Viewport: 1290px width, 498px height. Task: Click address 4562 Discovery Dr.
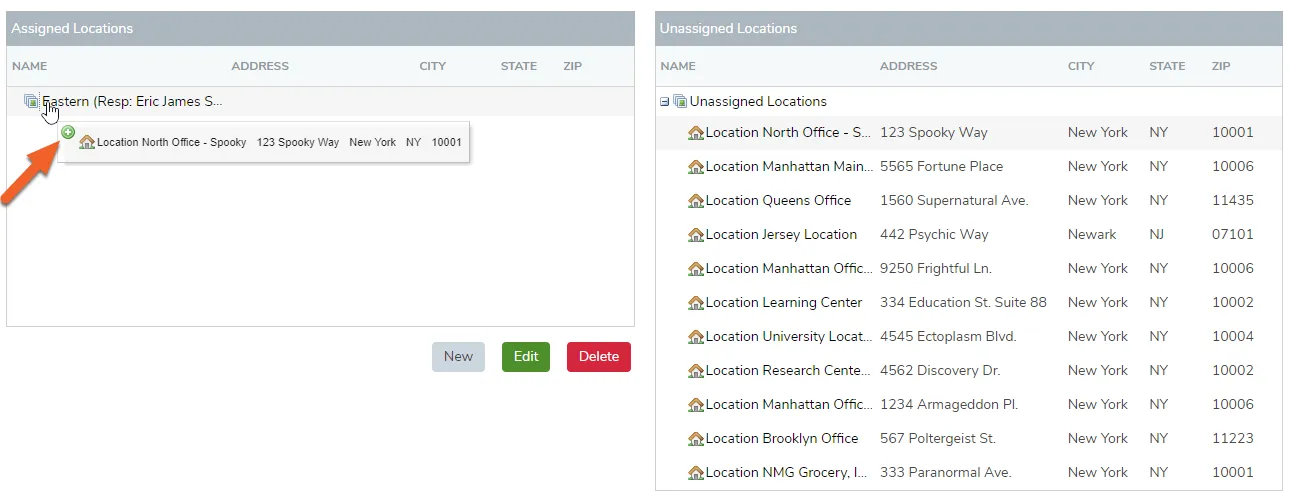[x=940, y=371]
